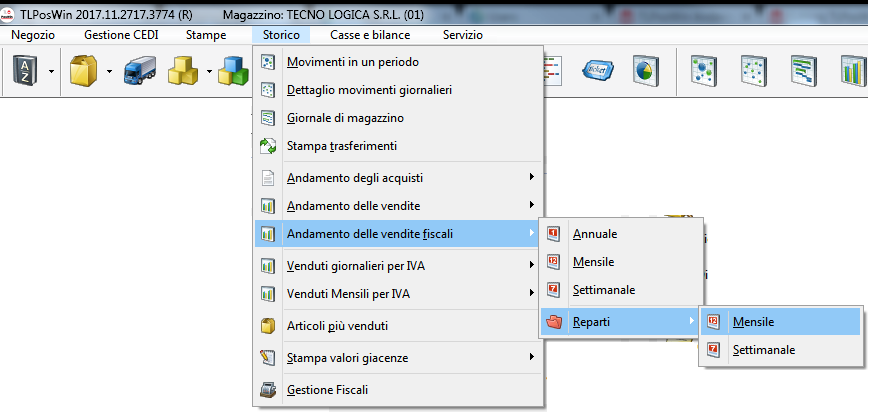Viewport: 870px width, 412px height.
Task: Open dropdown arrow next to yellow box icon
Action: click(x=107, y=71)
